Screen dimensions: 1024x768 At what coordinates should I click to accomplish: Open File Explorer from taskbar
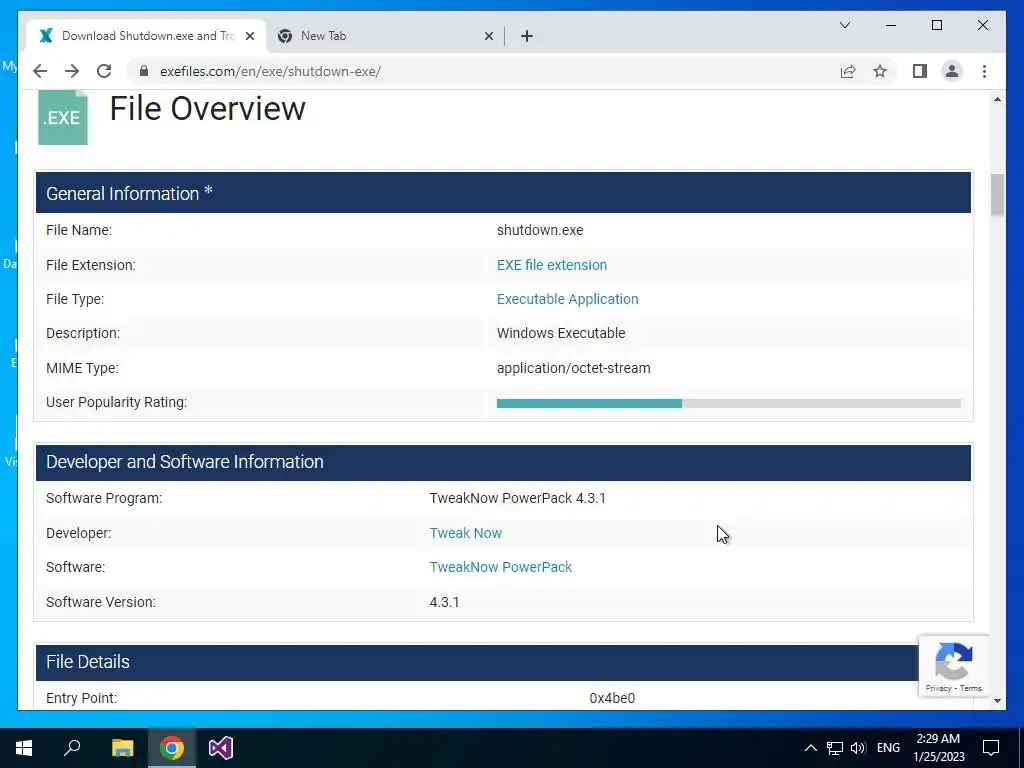coord(122,748)
